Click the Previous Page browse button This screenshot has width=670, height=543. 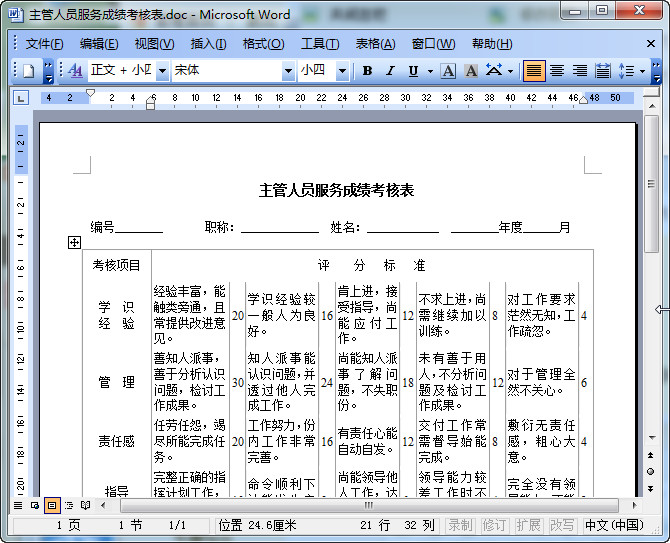point(650,455)
